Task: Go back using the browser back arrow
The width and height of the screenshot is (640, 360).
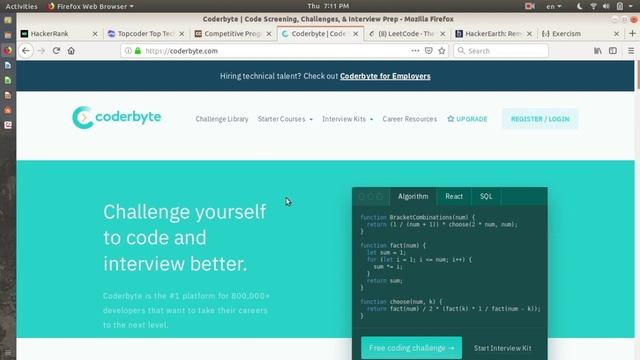Action: tap(26, 51)
